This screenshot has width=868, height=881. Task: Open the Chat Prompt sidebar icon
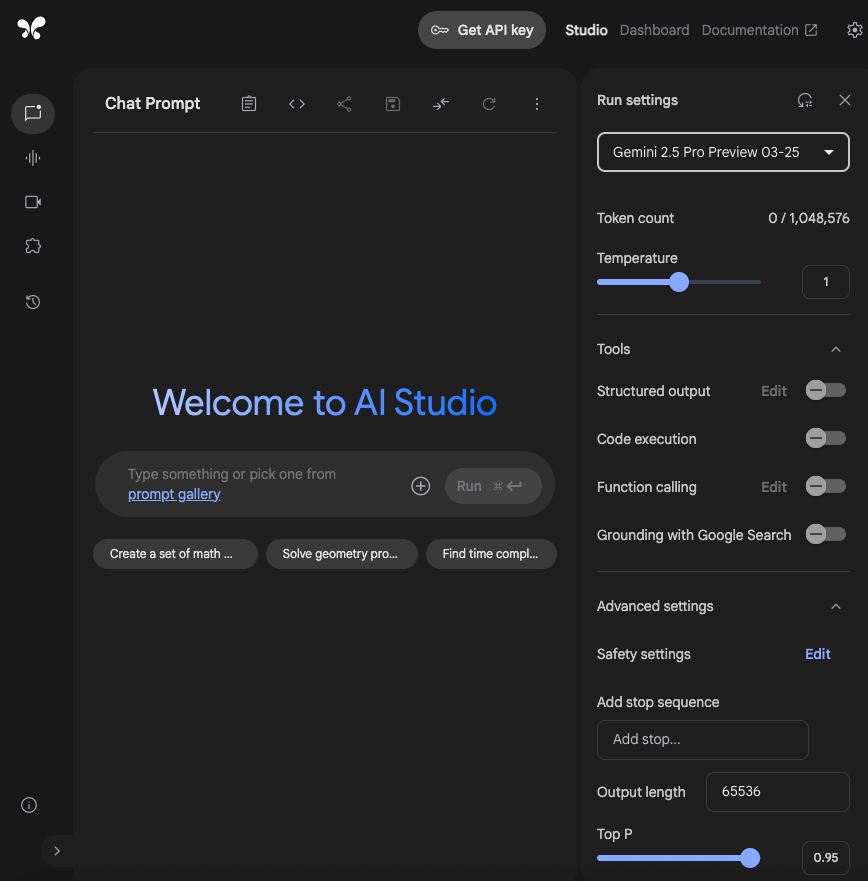pos(33,113)
